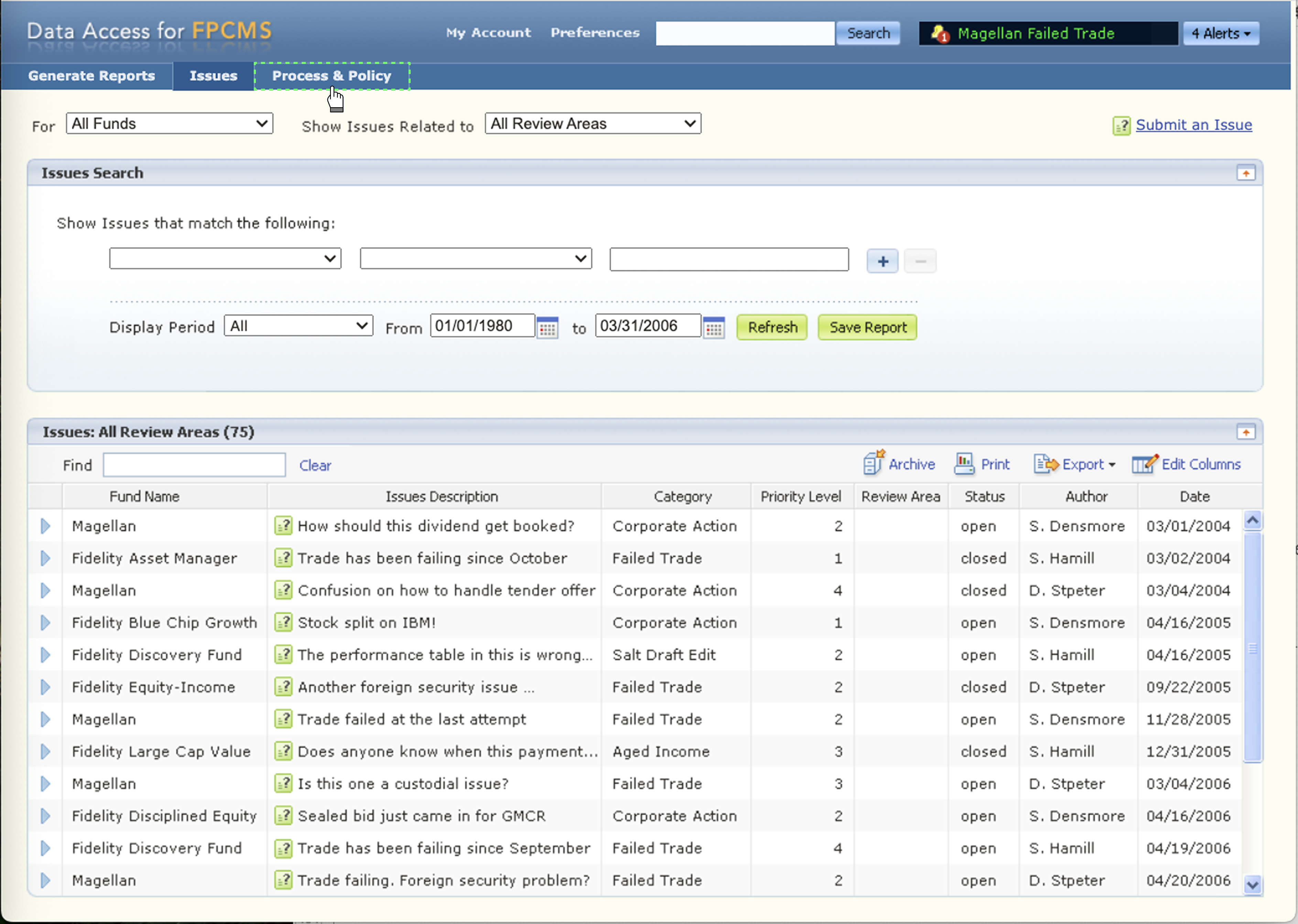Screen dimensions: 1298x924
Task: Open the 'to' date calendar picker
Action: (714, 328)
